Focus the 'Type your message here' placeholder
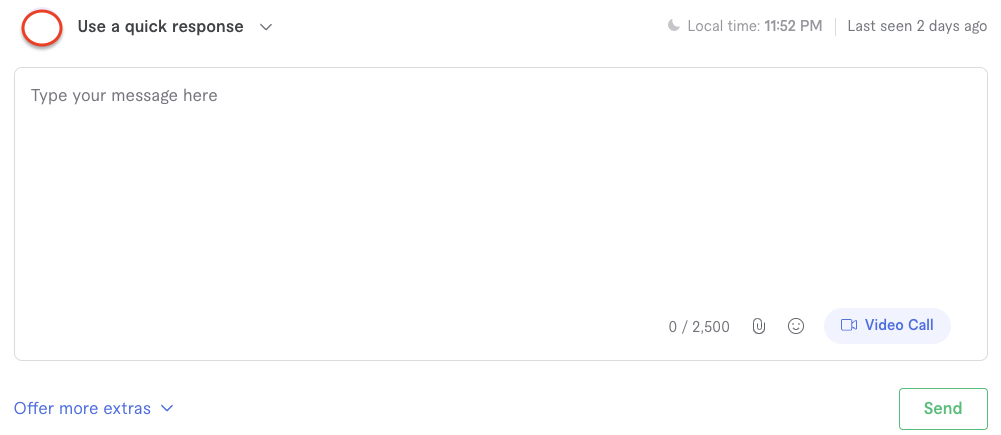The image size is (1001, 435). tap(124, 96)
